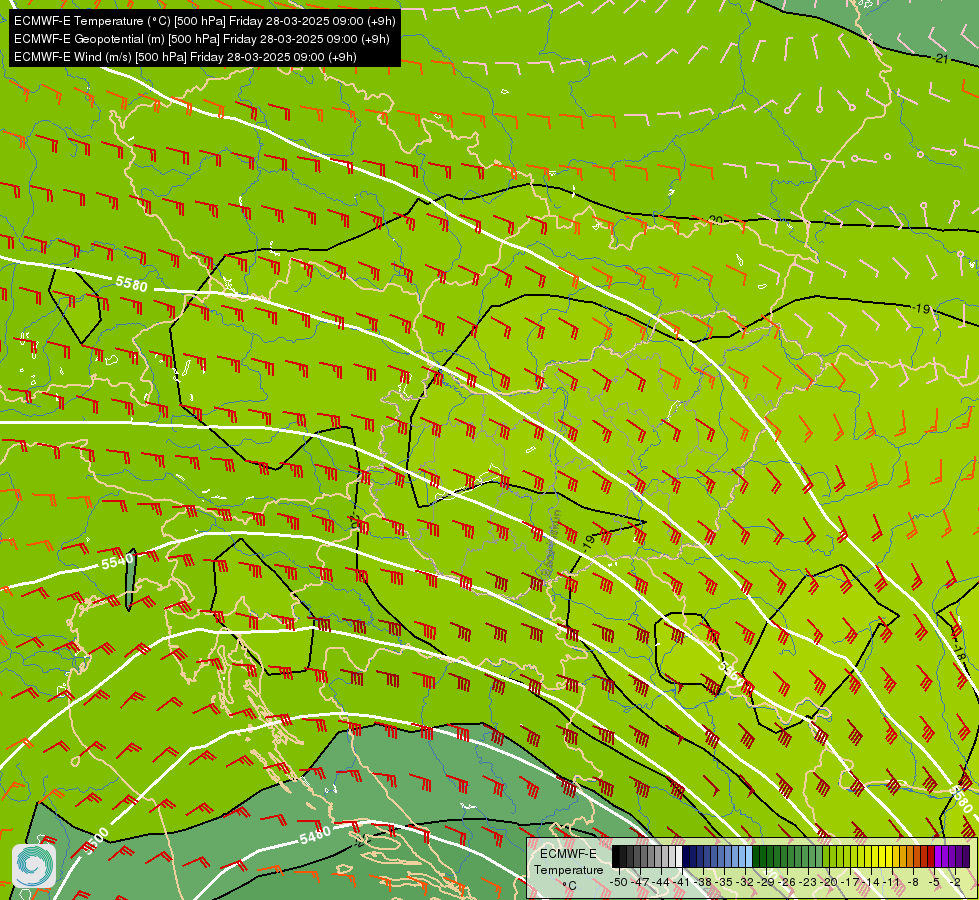Click the white legend swatch left of -41
The width and height of the screenshot is (979, 900).
679,857
